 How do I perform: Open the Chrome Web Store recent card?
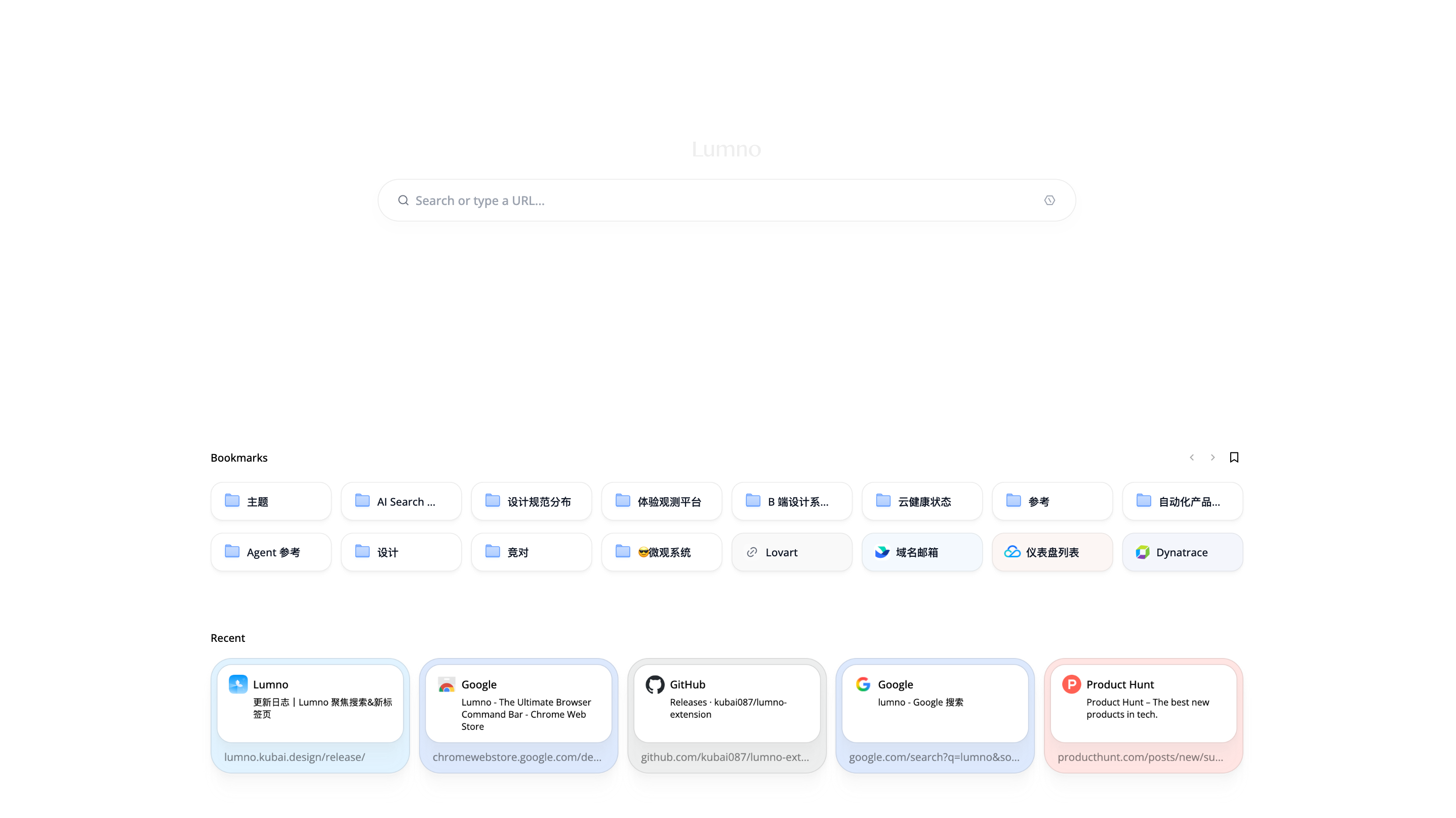[x=518, y=716]
